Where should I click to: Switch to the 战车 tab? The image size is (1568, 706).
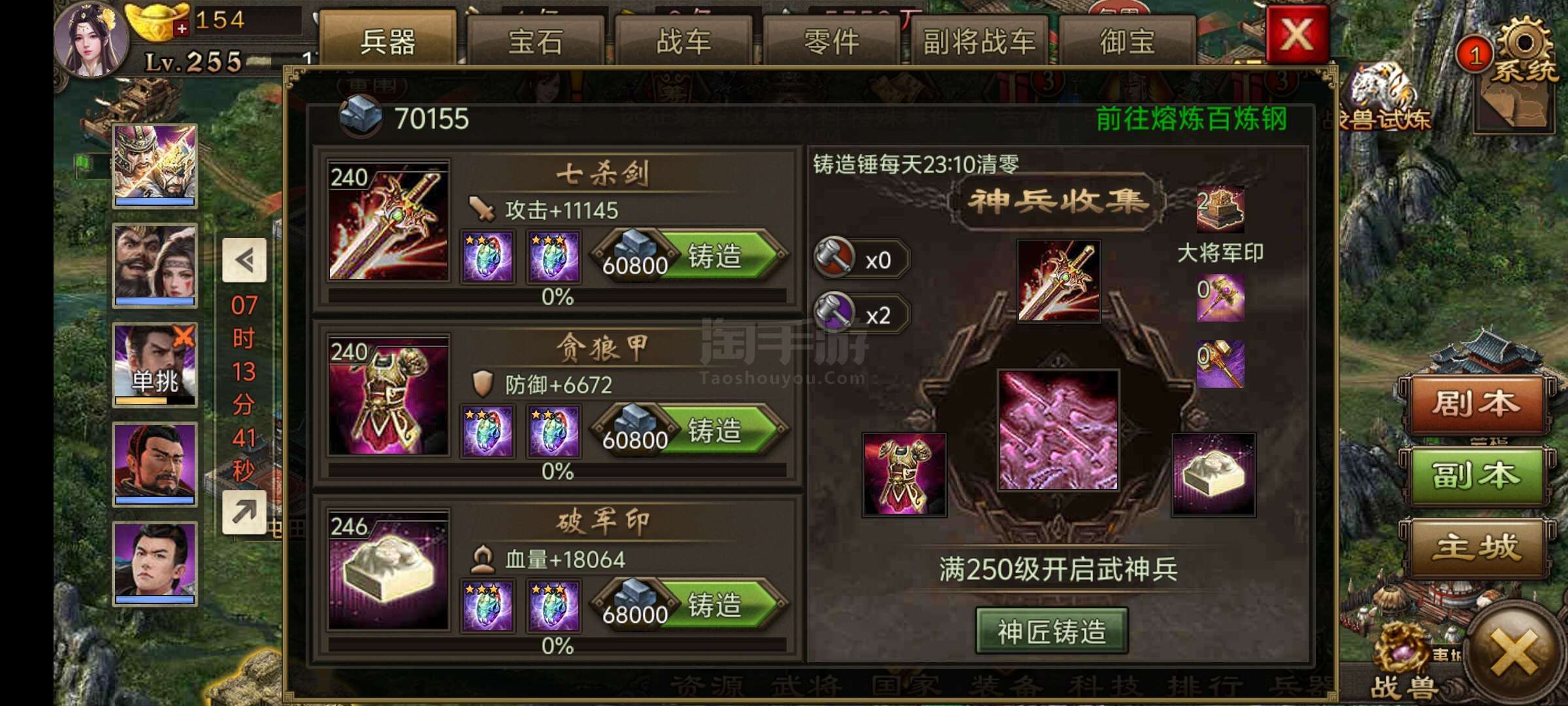[x=683, y=41]
